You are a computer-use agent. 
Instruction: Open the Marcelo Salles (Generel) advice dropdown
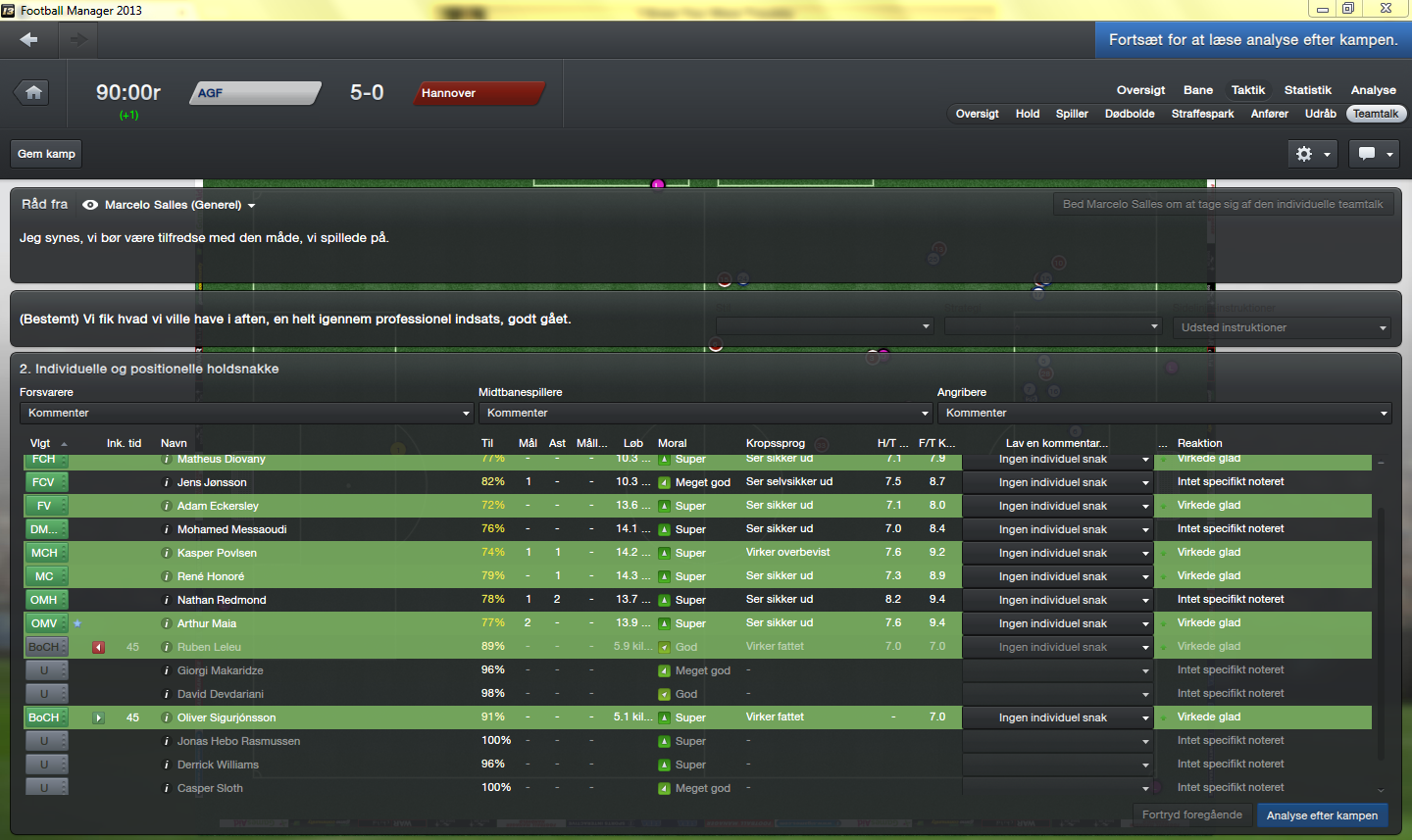[179, 205]
